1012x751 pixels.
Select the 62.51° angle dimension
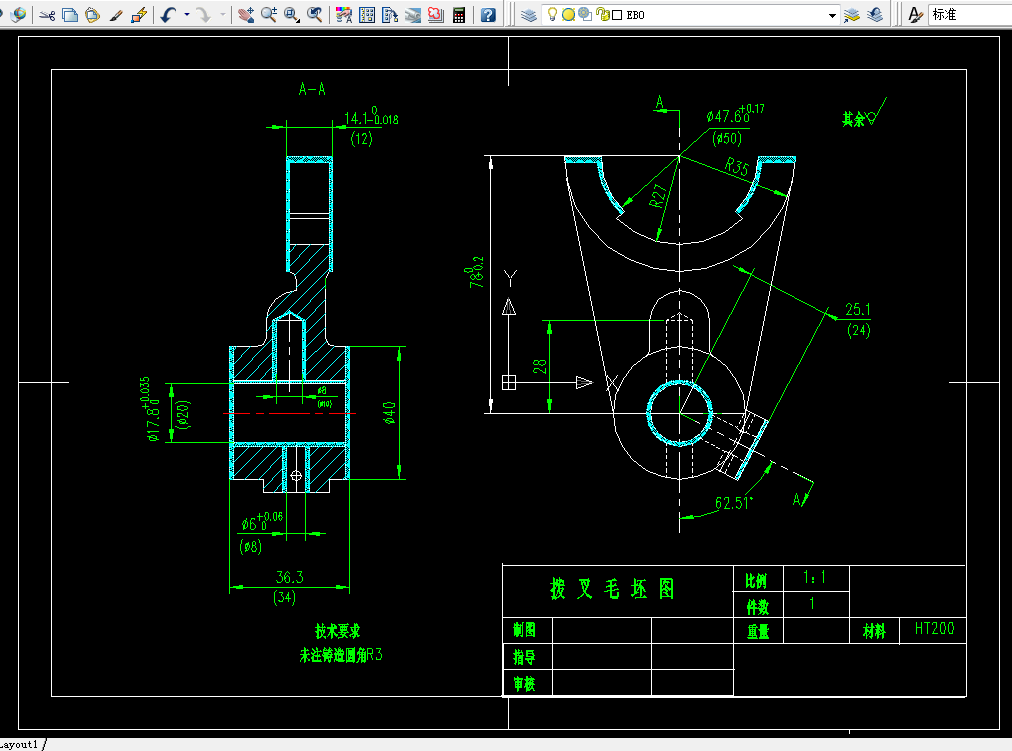[734, 503]
